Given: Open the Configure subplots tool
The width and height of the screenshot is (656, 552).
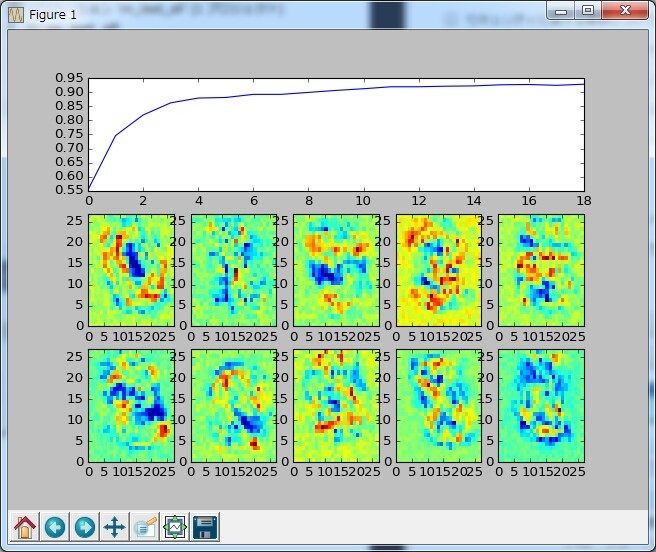Looking at the screenshot, I should pyautogui.click(x=175, y=526).
